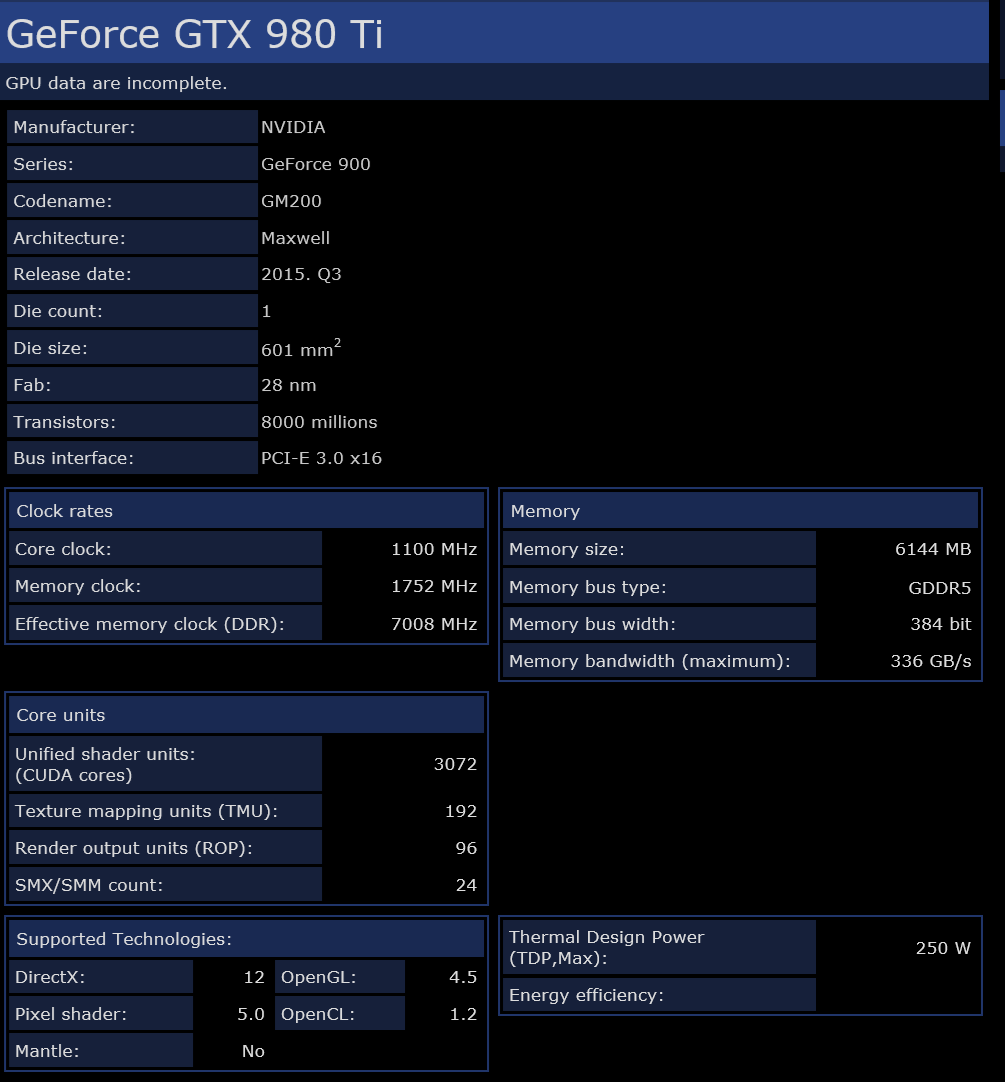Viewport: 1005px width, 1082px height.
Task: Click the GeForce GTX 980 Ti heading
Action: pyautogui.click(x=194, y=35)
